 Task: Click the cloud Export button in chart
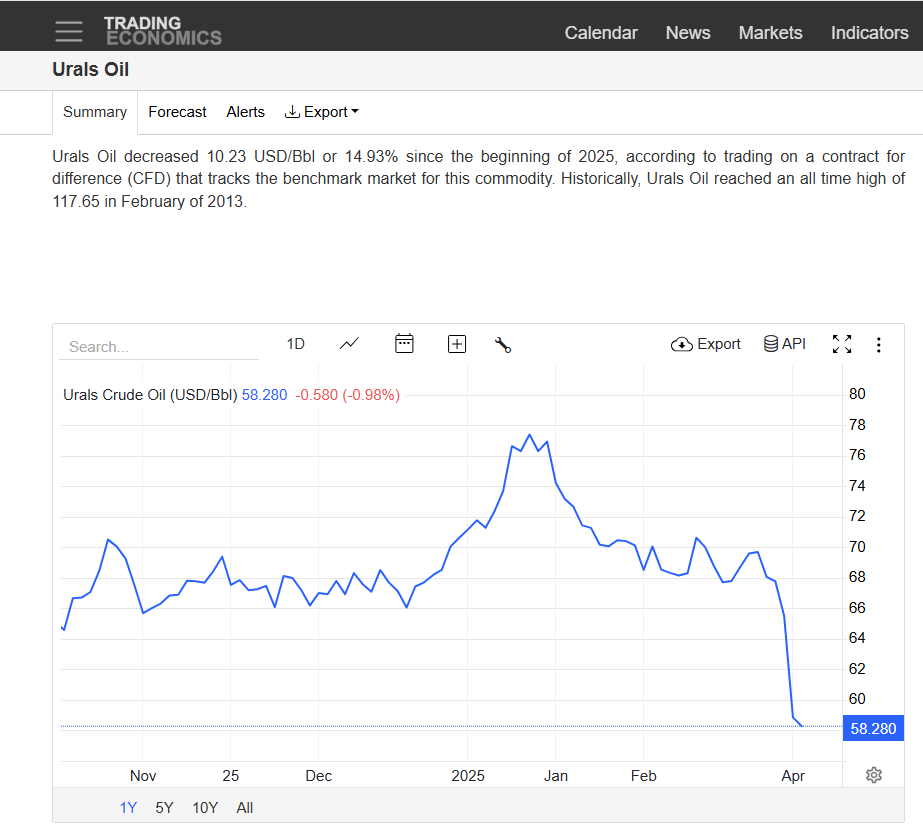coord(705,344)
